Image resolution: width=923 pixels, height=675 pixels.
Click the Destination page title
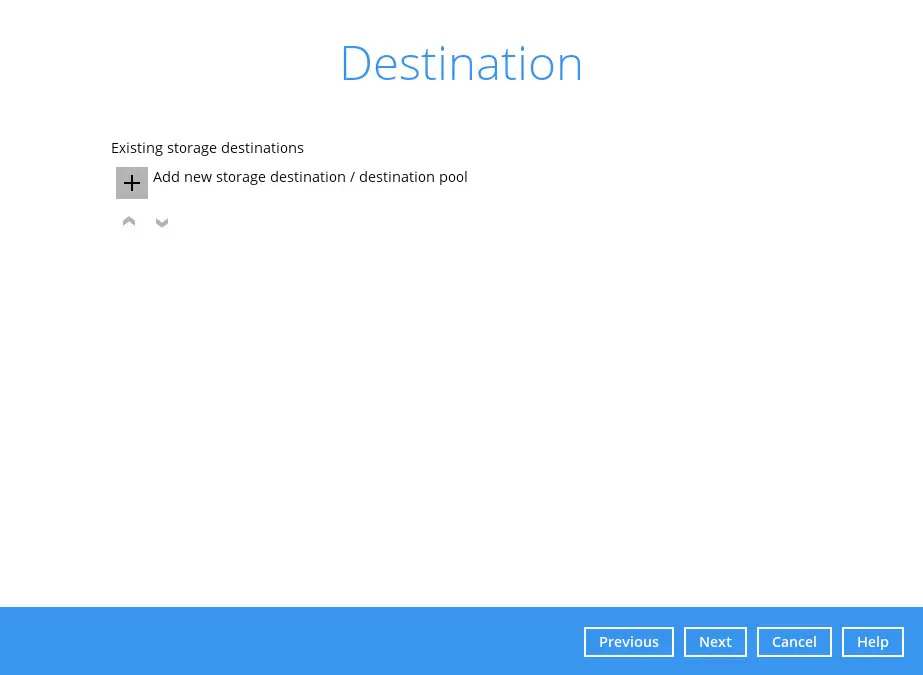(x=461, y=63)
